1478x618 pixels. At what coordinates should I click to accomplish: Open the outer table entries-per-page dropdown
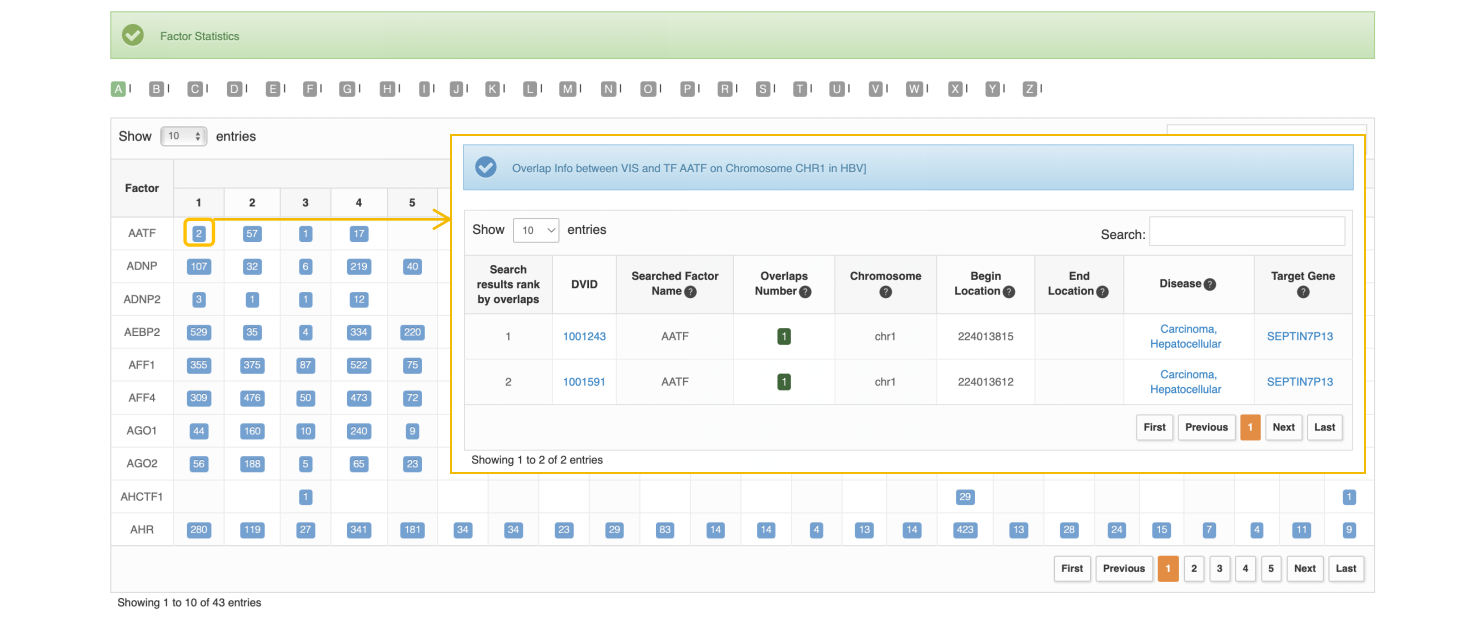pyautogui.click(x=183, y=136)
